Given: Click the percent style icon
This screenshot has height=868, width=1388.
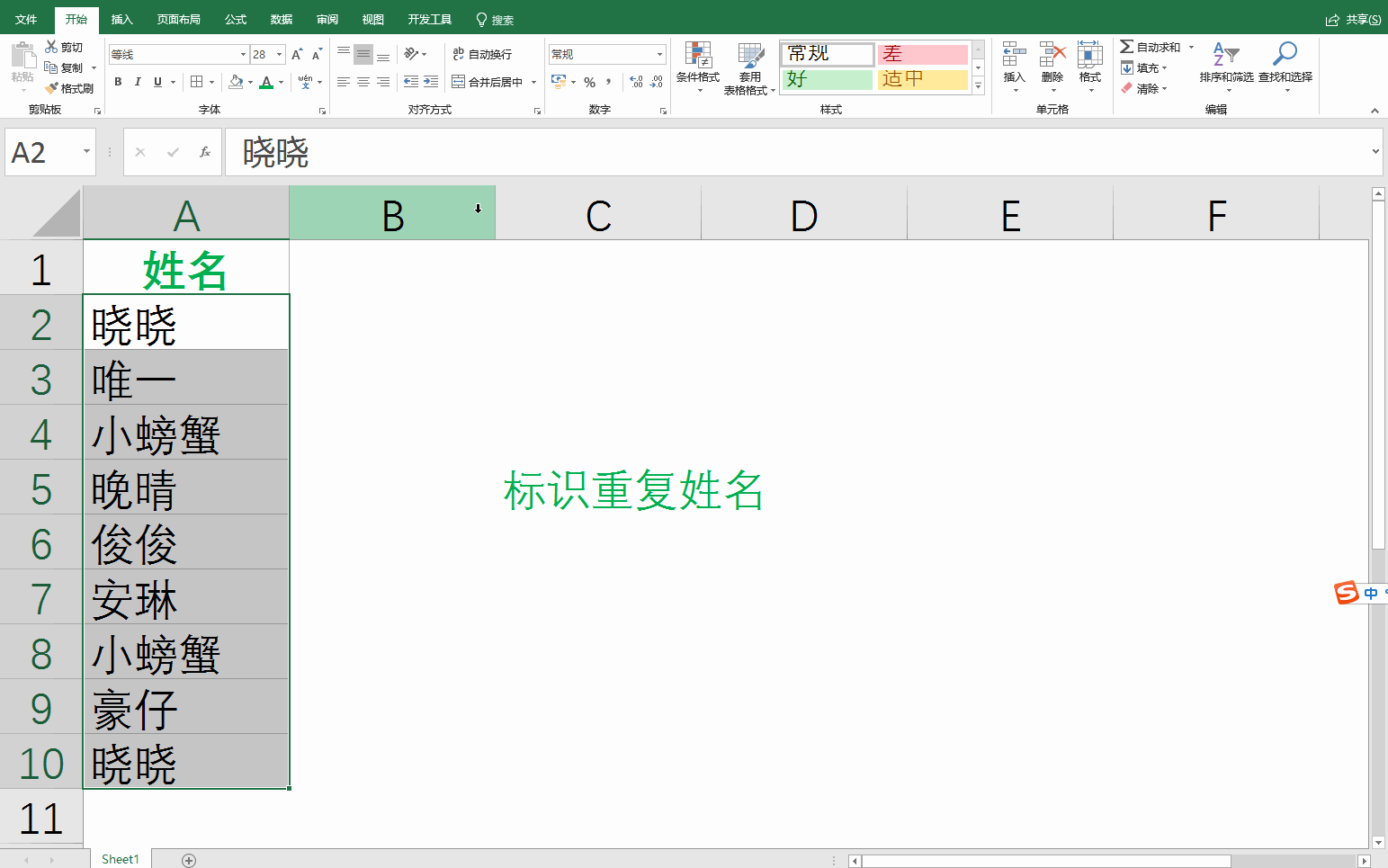Looking at the screenshot, I should click(589, 82).
